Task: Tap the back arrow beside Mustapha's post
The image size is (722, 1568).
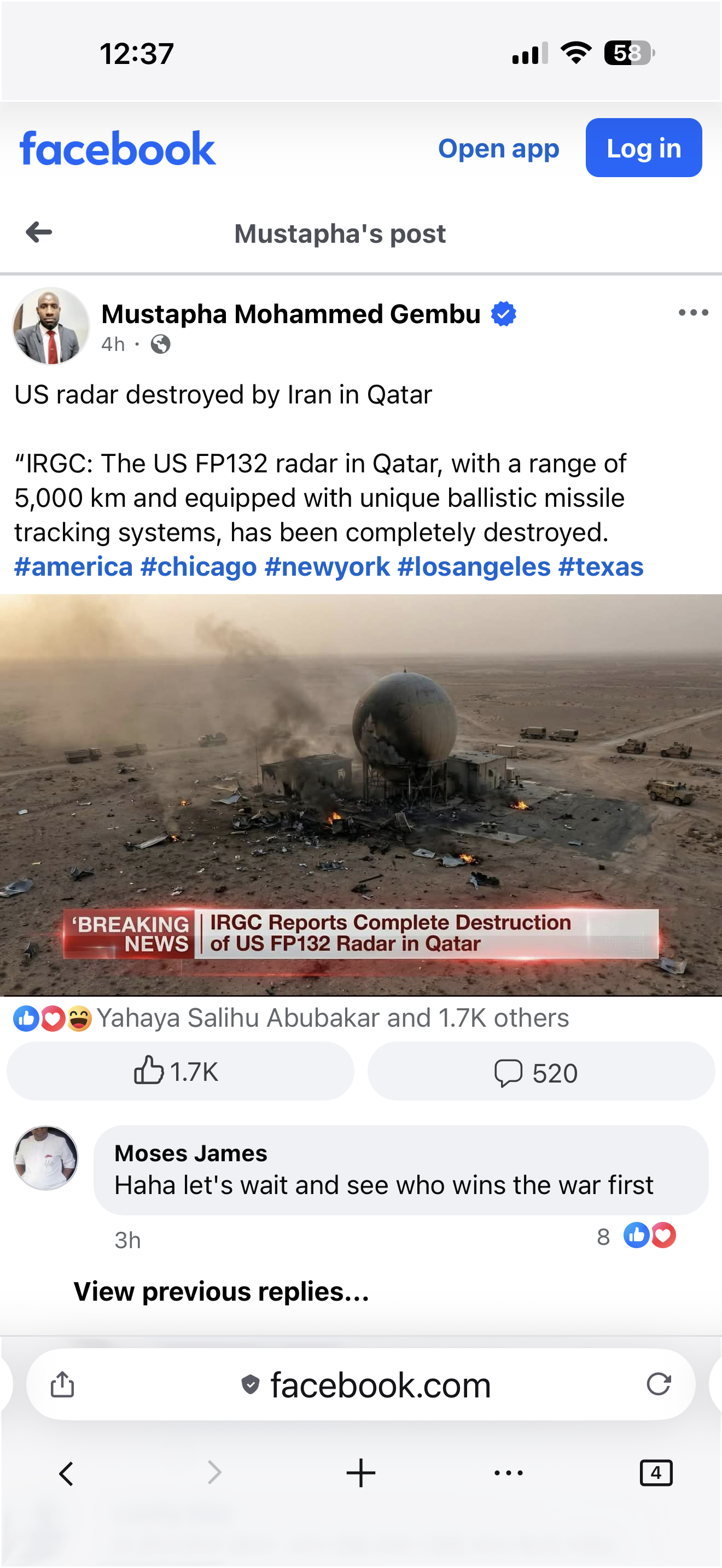Action: [39, 232]
